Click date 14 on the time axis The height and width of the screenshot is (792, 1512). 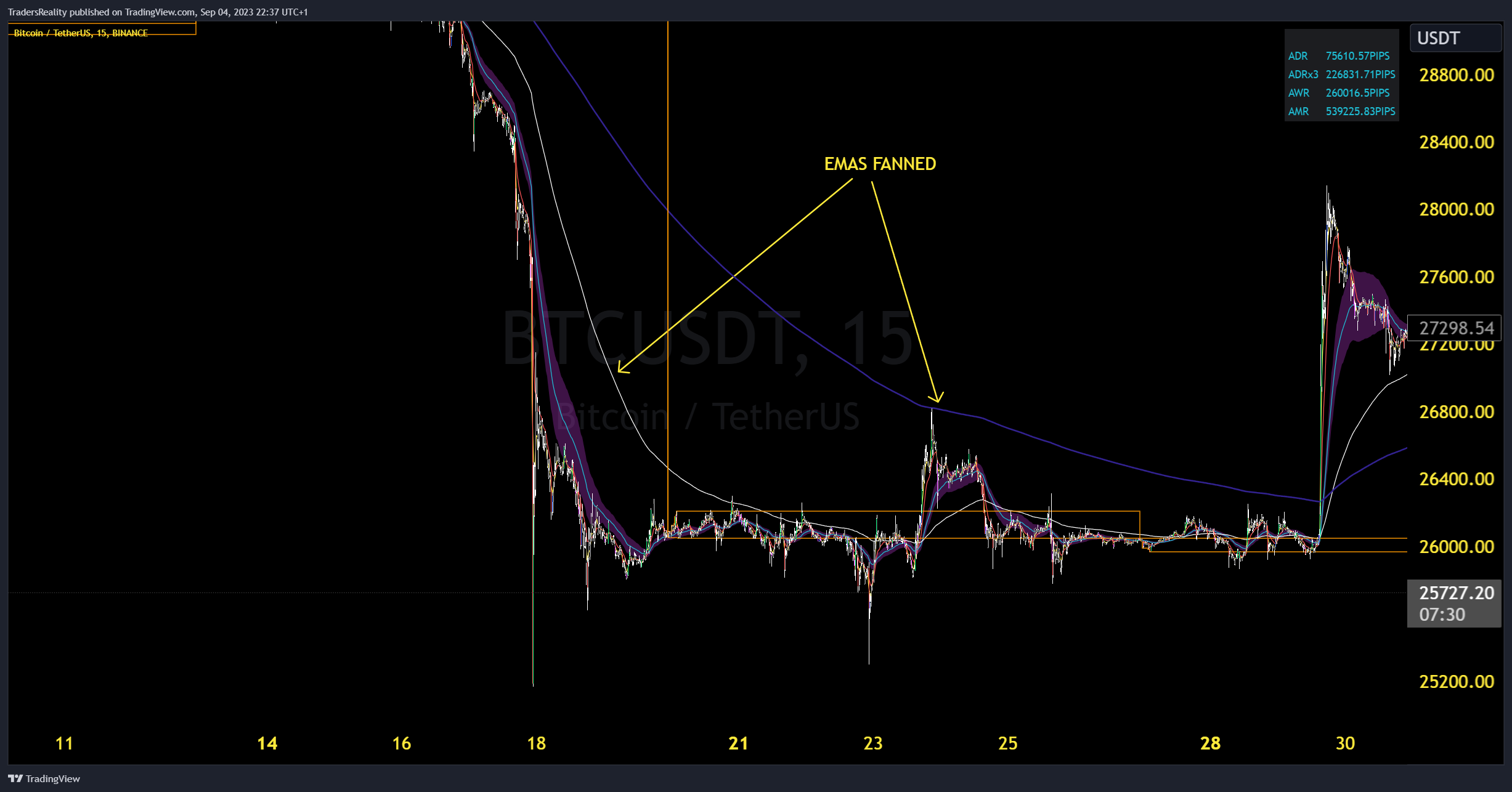(x=267, y=743)
